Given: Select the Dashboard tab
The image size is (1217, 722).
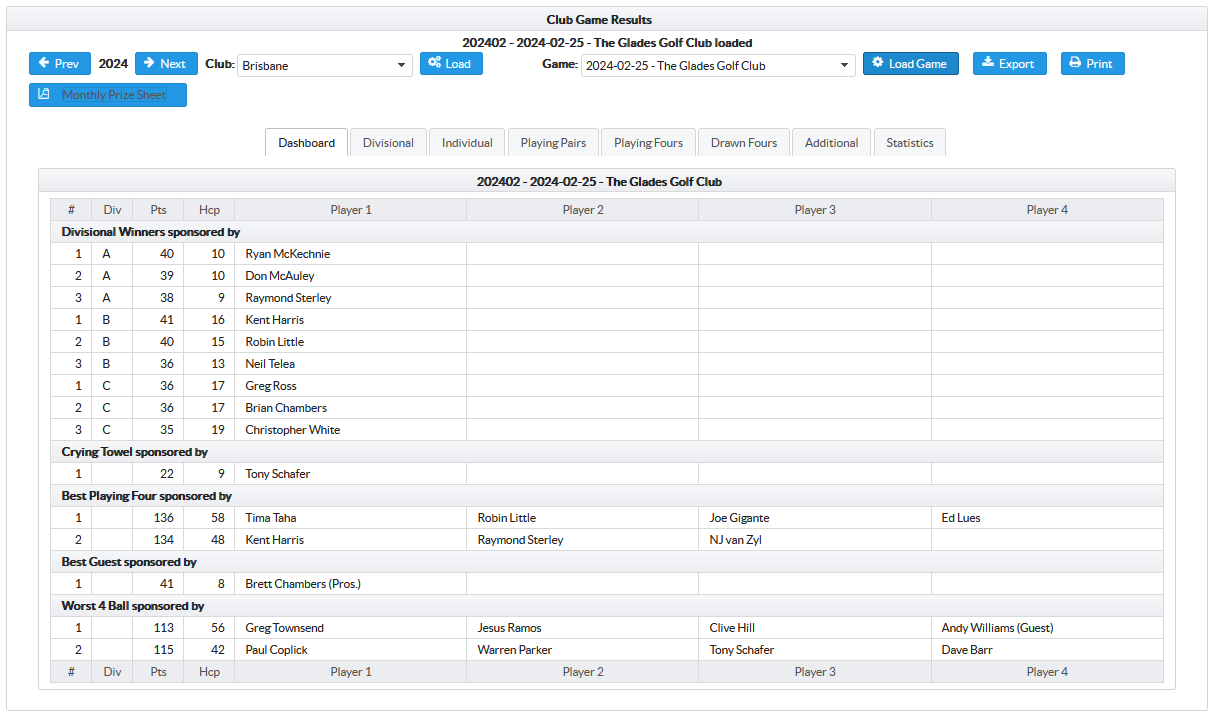Looking at the screenshot, I should [x=307, y=143].
